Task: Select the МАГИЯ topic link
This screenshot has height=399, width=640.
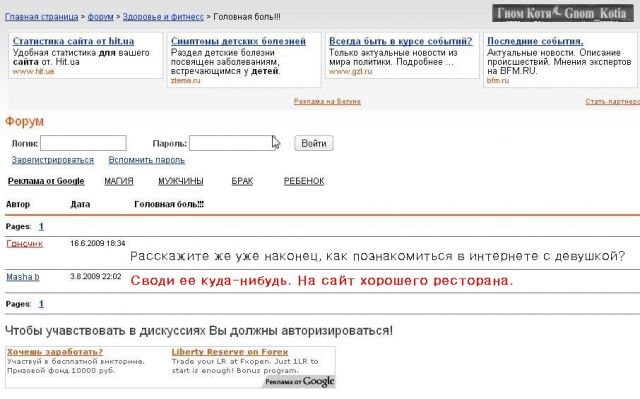Action: [x=119, y=181]
